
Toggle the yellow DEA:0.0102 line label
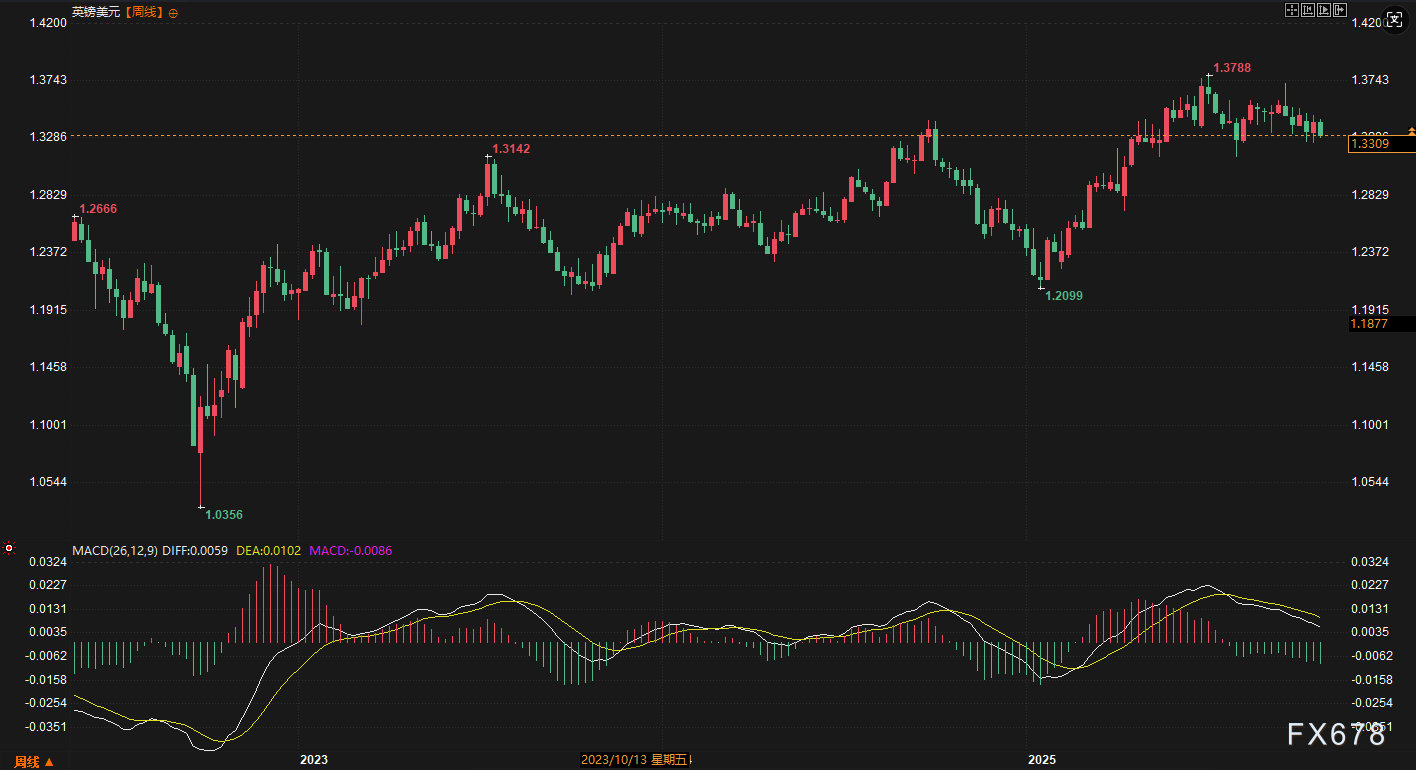coord(268,551)
